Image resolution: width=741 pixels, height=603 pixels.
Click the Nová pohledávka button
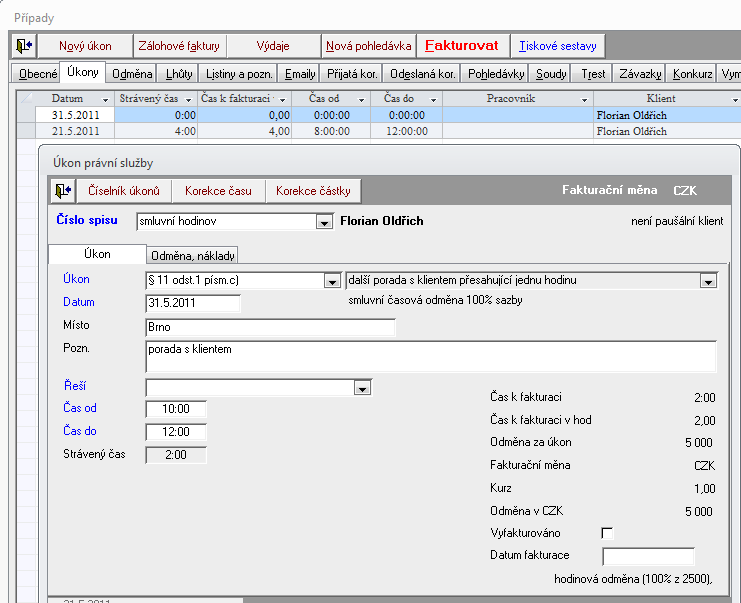click(368, 46)
